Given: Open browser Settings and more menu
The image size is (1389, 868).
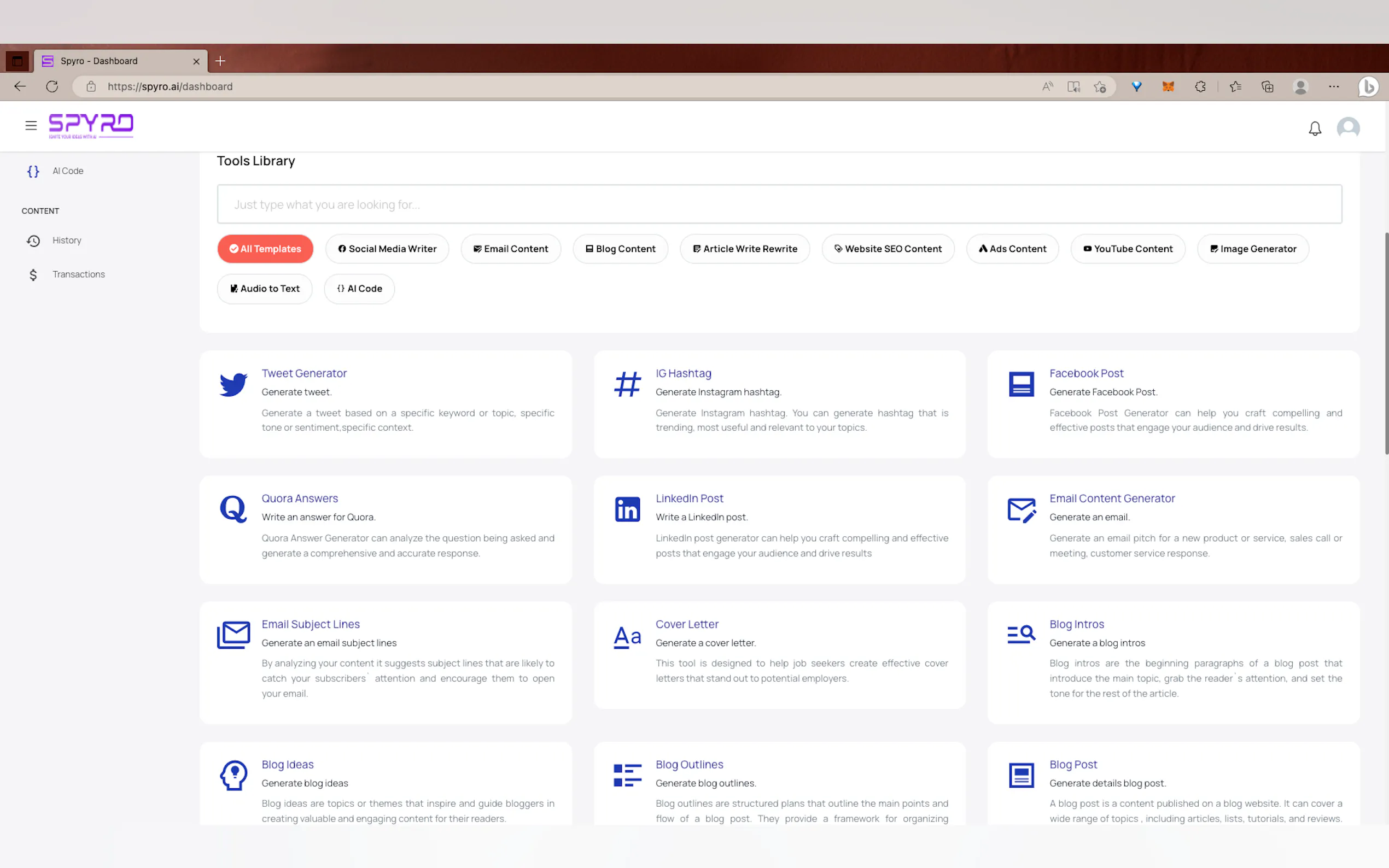Looking at the screenshot, I should pos(1333,87).
